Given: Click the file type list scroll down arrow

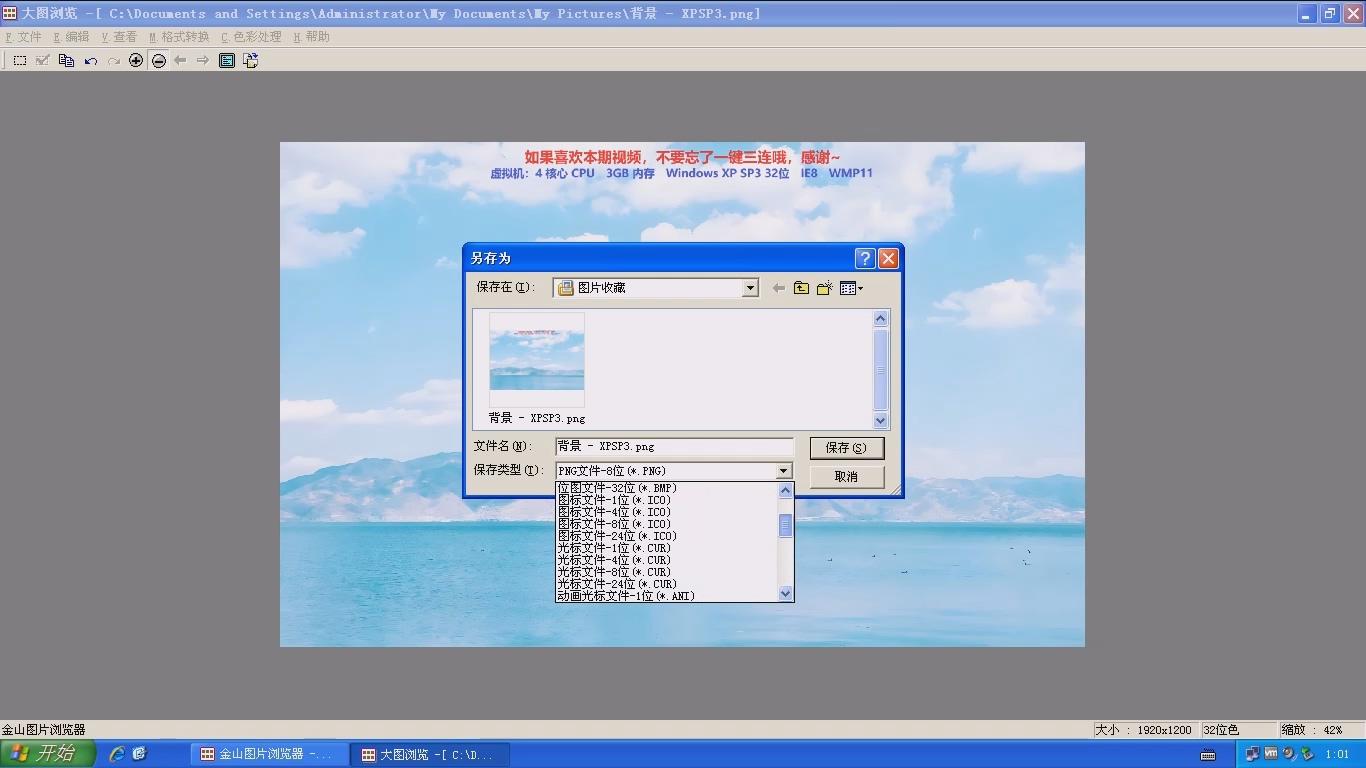Looking at the screenshot, I should coord(785,594).
